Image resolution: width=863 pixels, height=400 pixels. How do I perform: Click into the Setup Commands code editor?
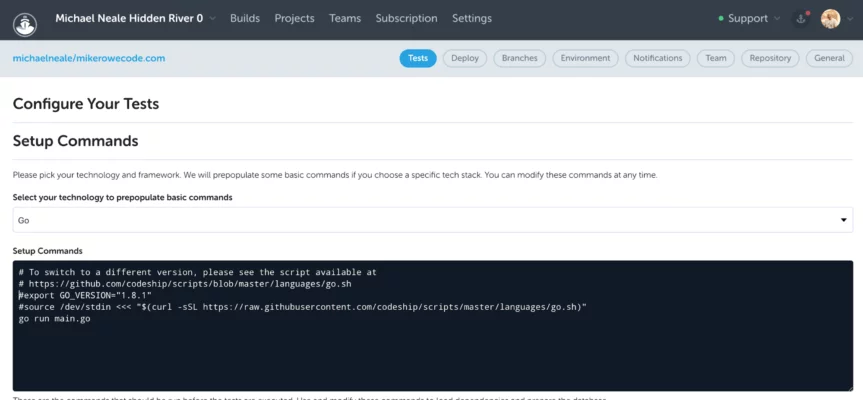click(433, 326)
